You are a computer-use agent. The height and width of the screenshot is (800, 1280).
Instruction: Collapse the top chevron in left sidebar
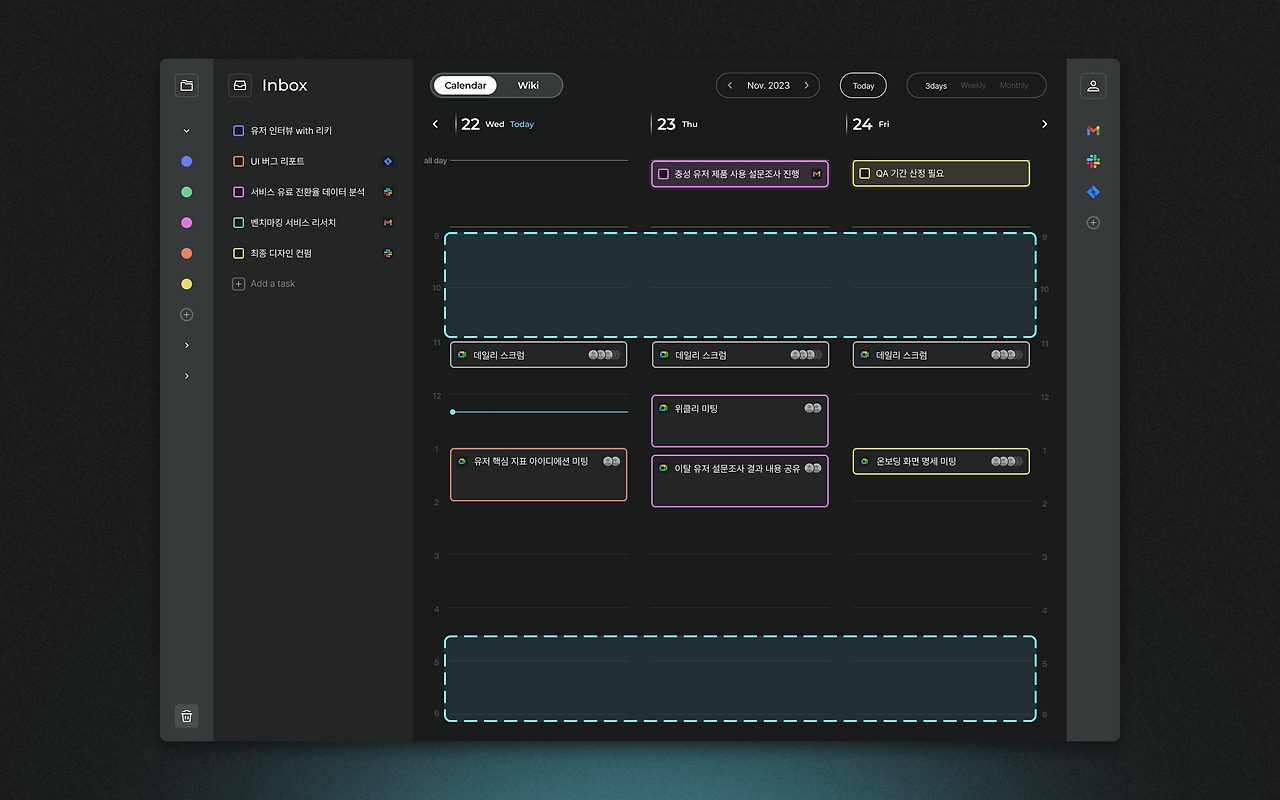(187, 131)
